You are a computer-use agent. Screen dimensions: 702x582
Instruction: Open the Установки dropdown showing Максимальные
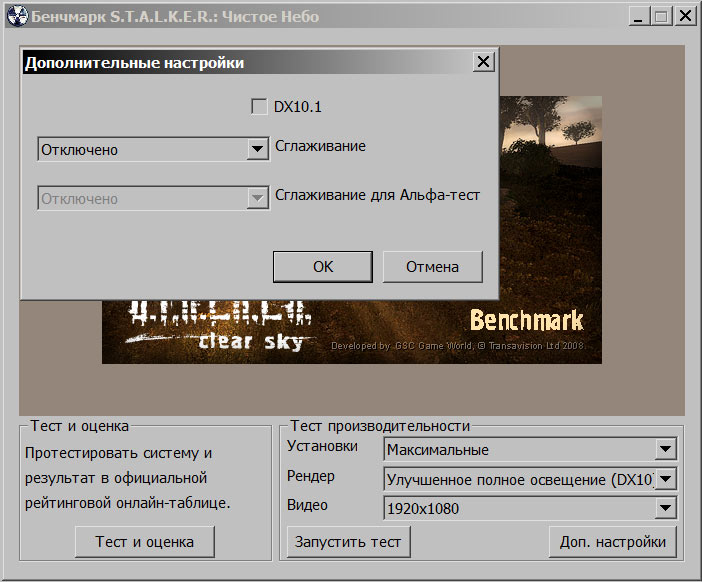point(666,450)
